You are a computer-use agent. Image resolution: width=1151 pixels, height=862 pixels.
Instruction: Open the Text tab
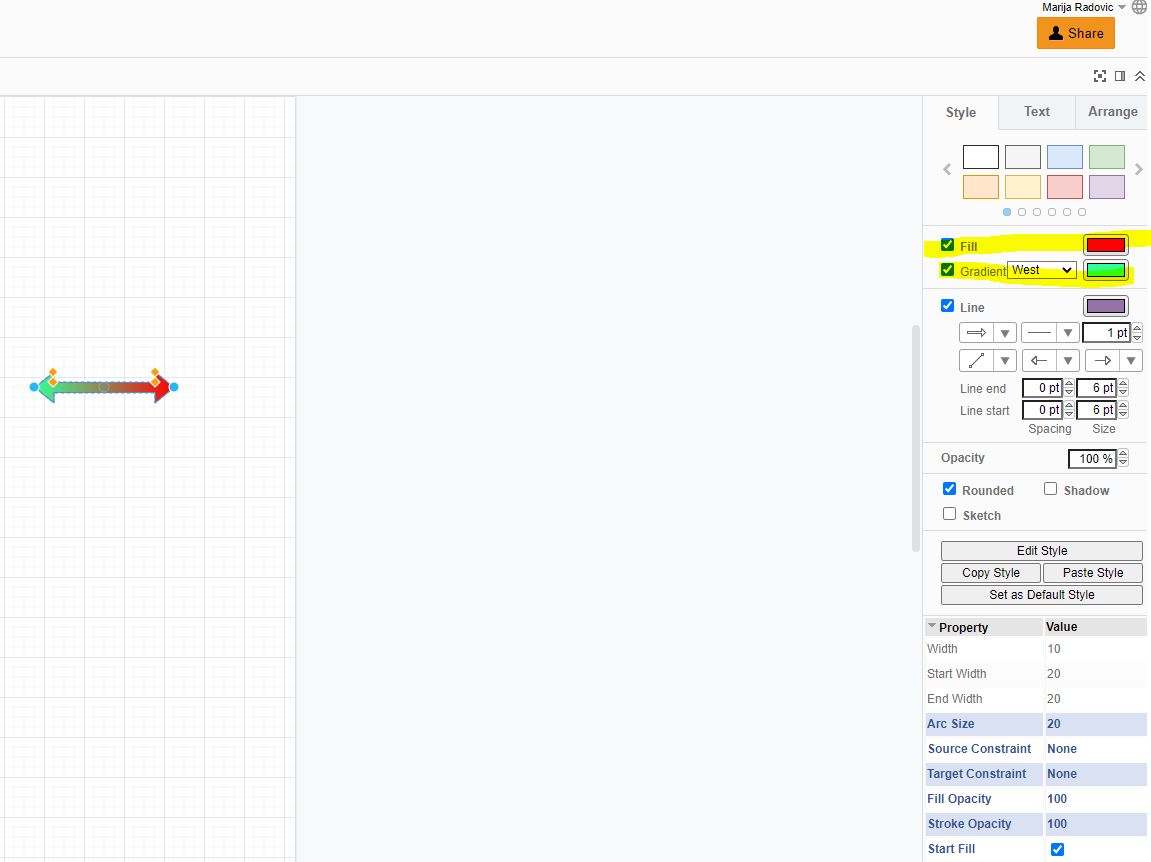click(1036, 112)
